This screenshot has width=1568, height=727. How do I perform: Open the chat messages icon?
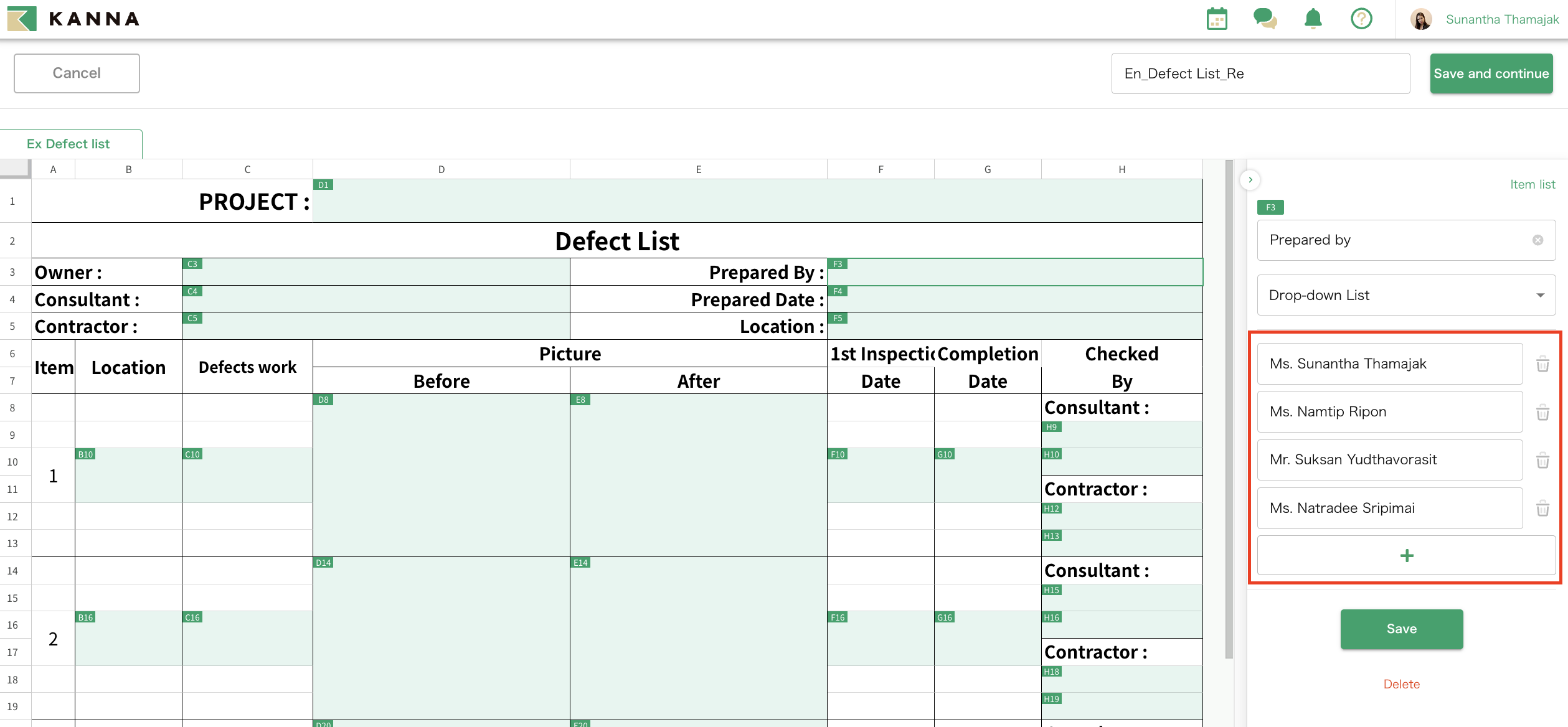(1265, 19)
